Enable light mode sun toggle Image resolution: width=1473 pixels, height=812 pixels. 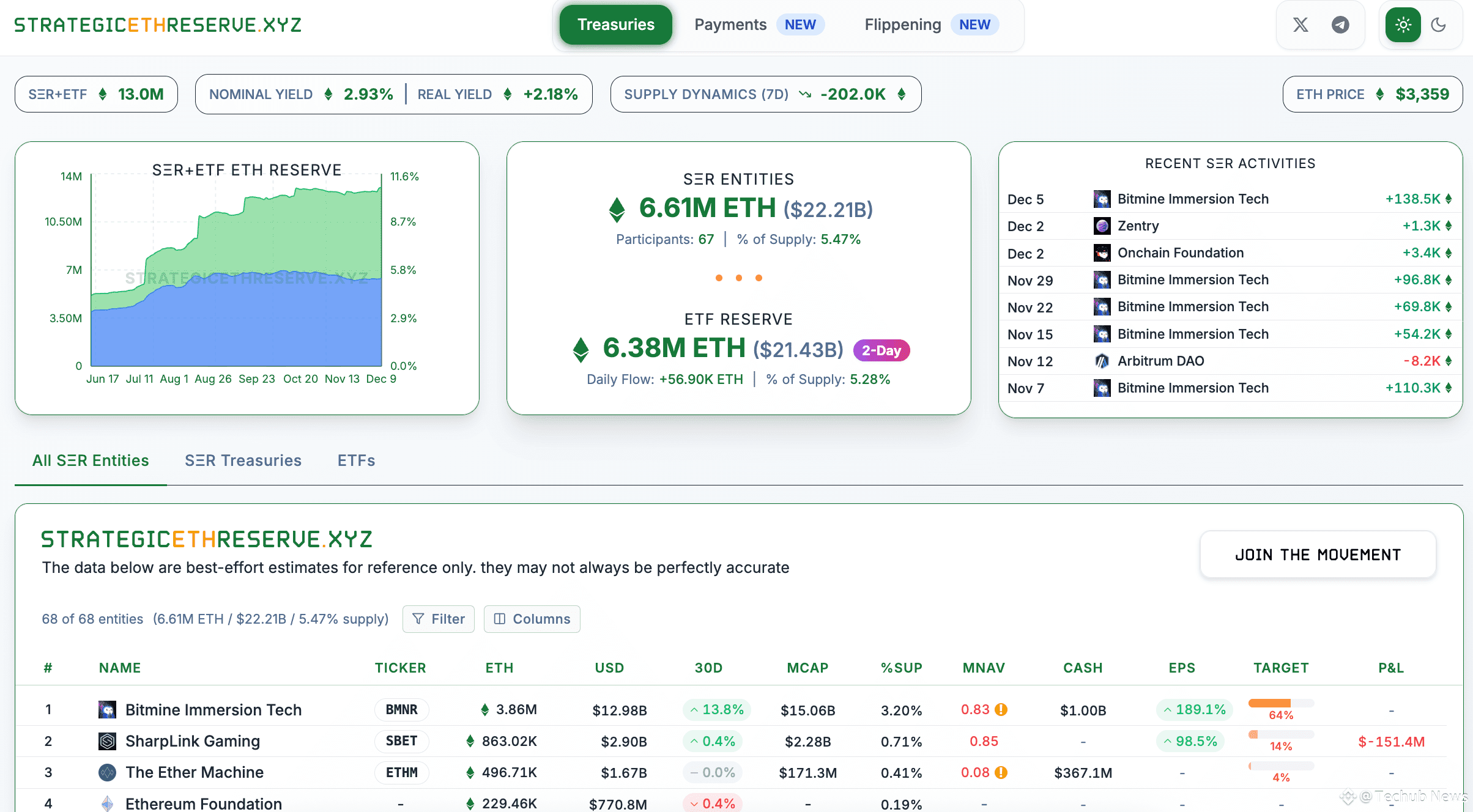pyautogui.click(x=1403, y=25)
